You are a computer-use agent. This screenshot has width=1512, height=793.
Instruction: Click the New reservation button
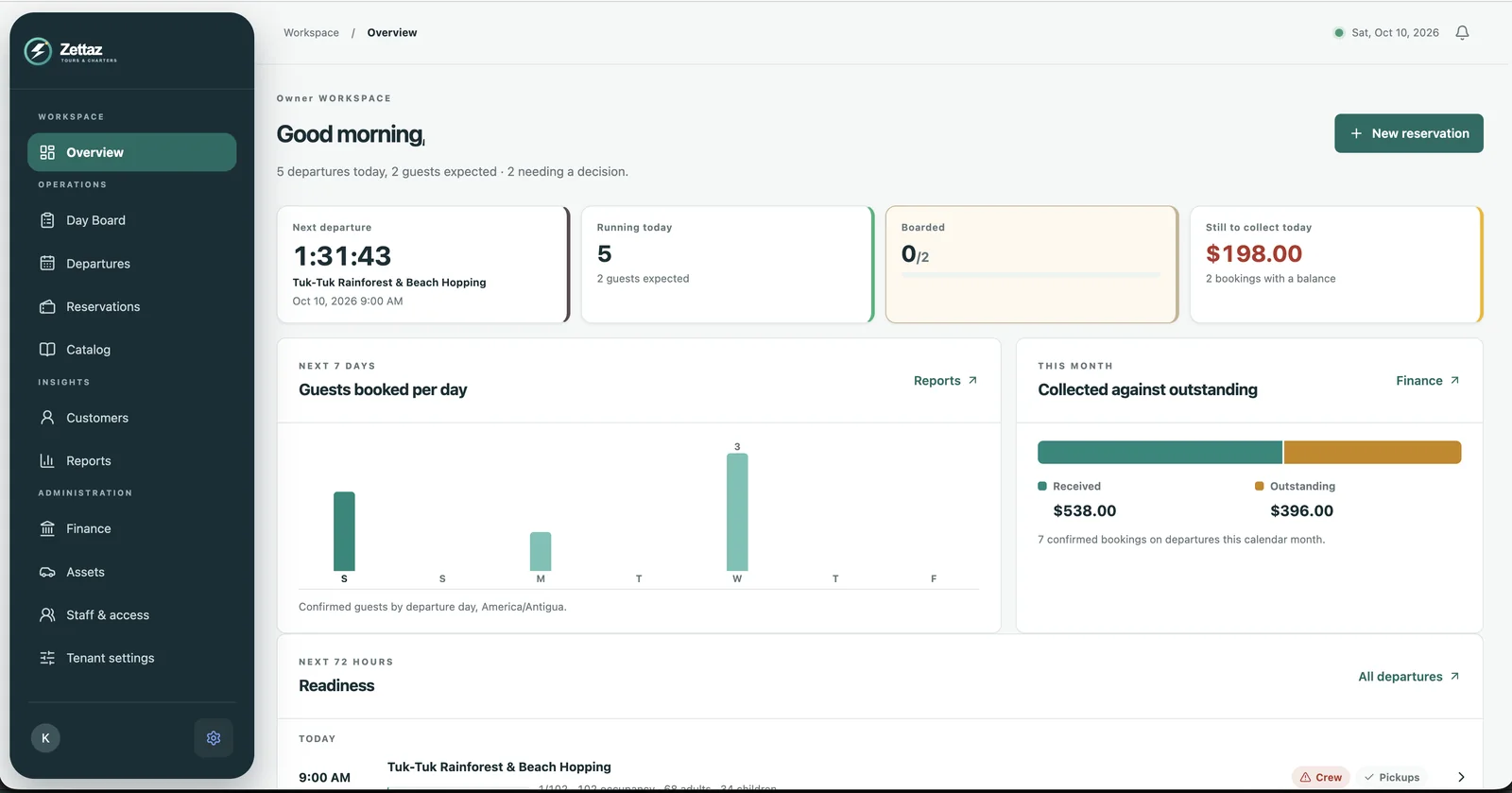(x=1408, y=133)
